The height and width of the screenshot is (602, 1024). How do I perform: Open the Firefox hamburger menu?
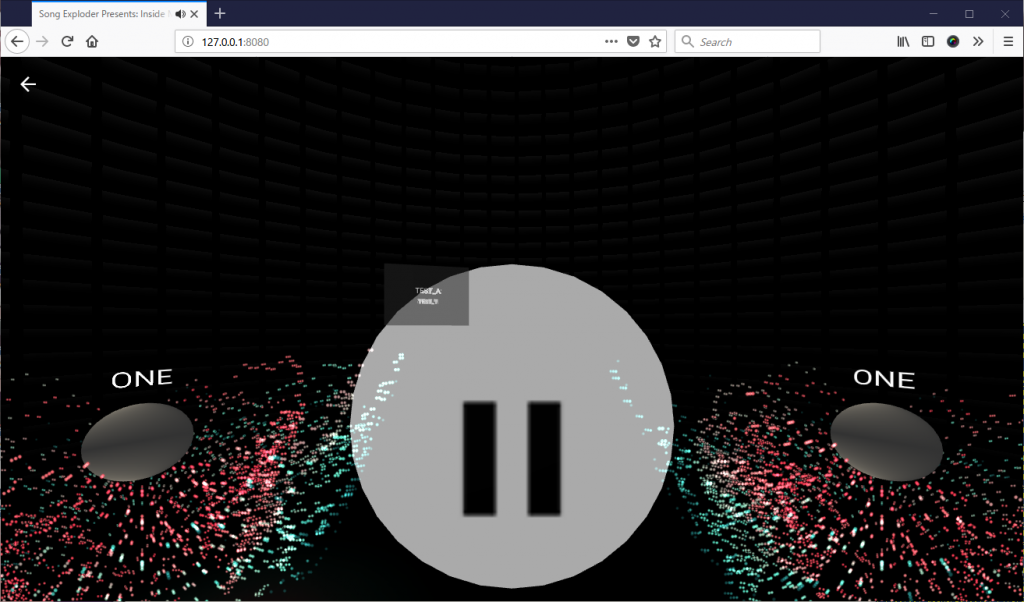click(x=1008, y=42)
